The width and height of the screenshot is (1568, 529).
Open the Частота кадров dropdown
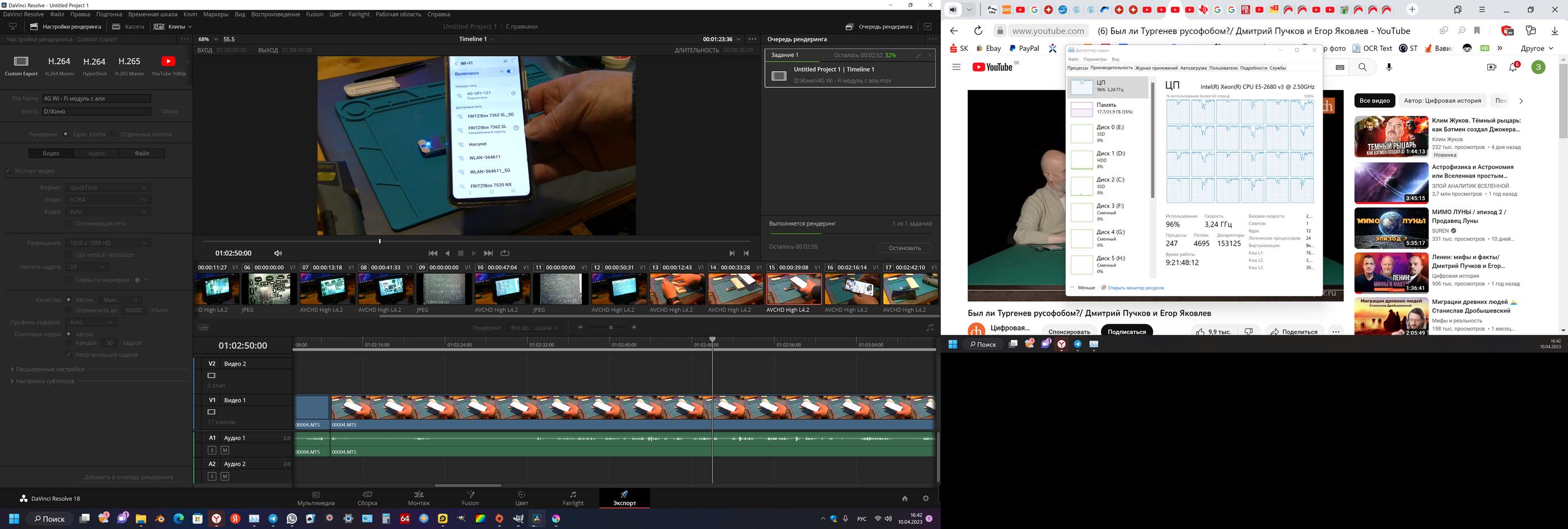[87, 266]
